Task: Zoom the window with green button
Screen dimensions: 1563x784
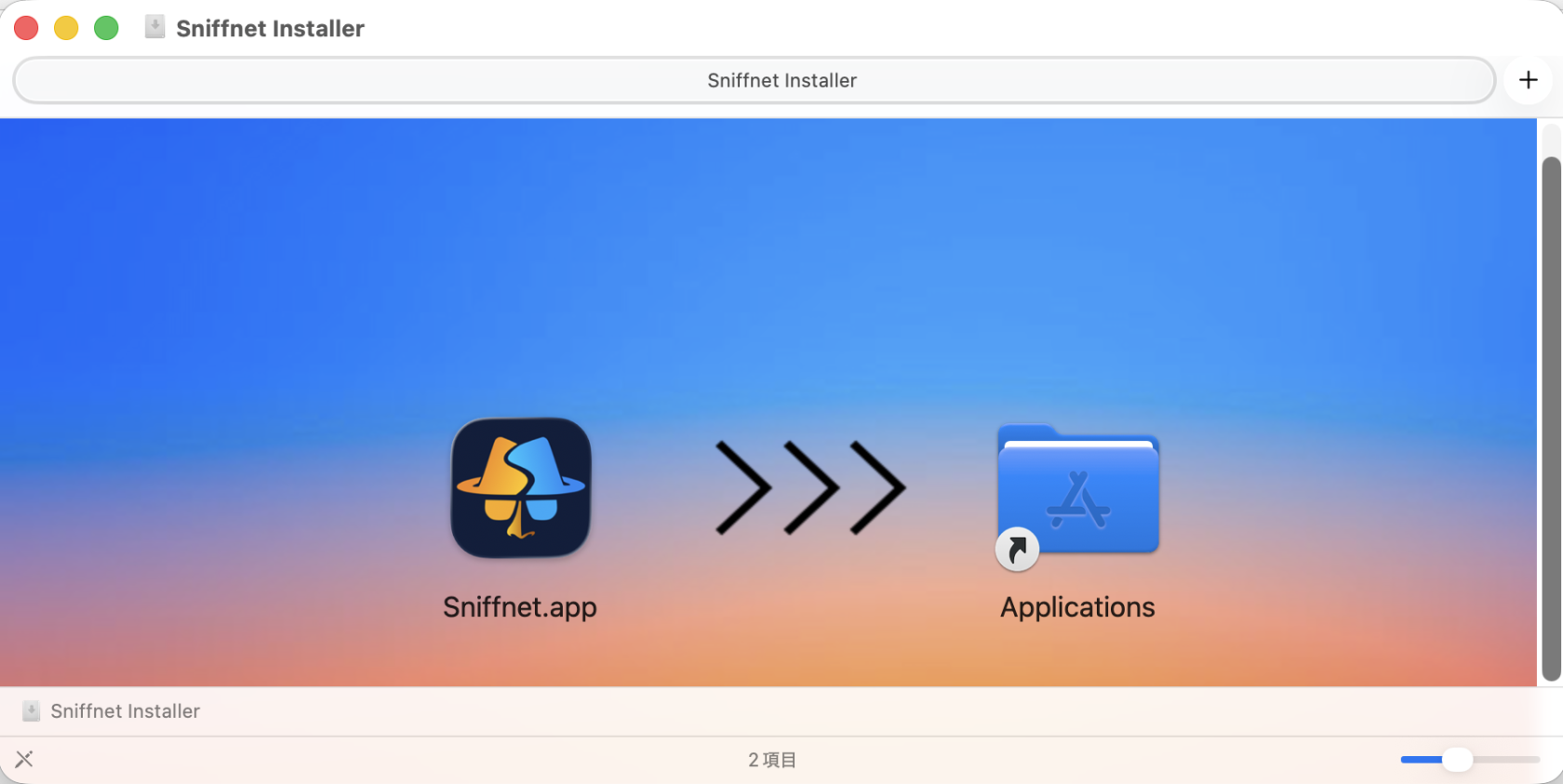Action: pos(106,28)
